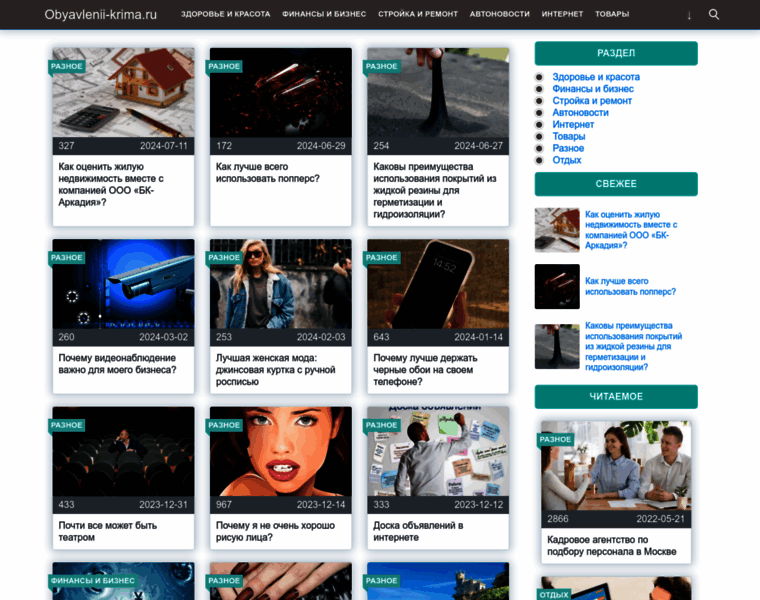
Task: Open liquid rubber article thumbnail
Action: pyautogui.click(x=438, y=92)
